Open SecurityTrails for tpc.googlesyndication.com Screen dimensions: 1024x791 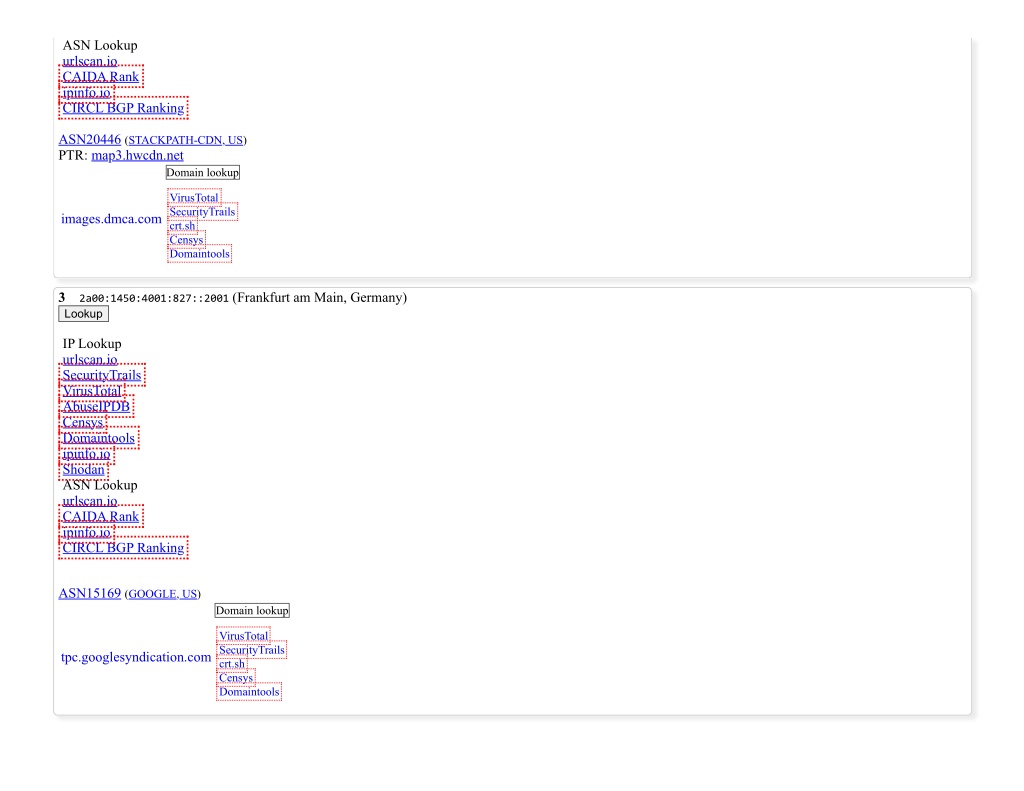click(x=251, y=650)
